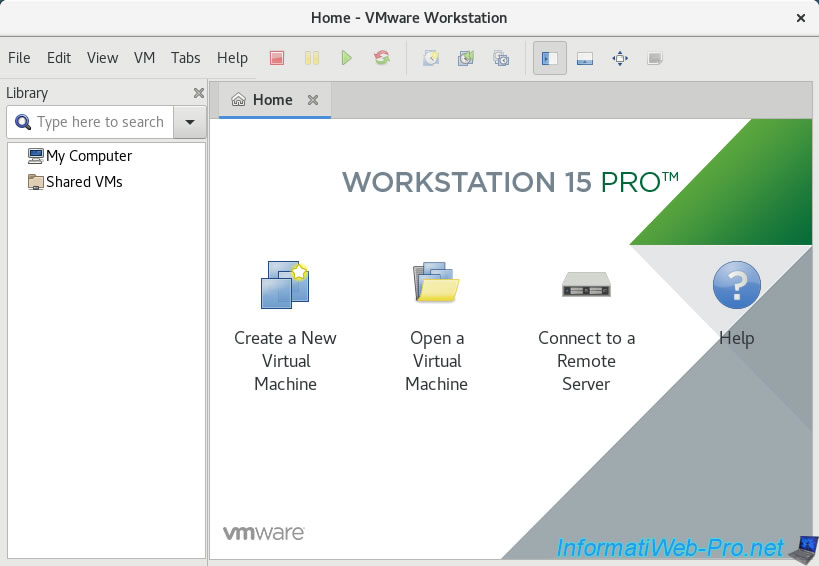Click the Connect to a Remote Server icon
This screenshot has height=566, width=819.
(586, 284)
